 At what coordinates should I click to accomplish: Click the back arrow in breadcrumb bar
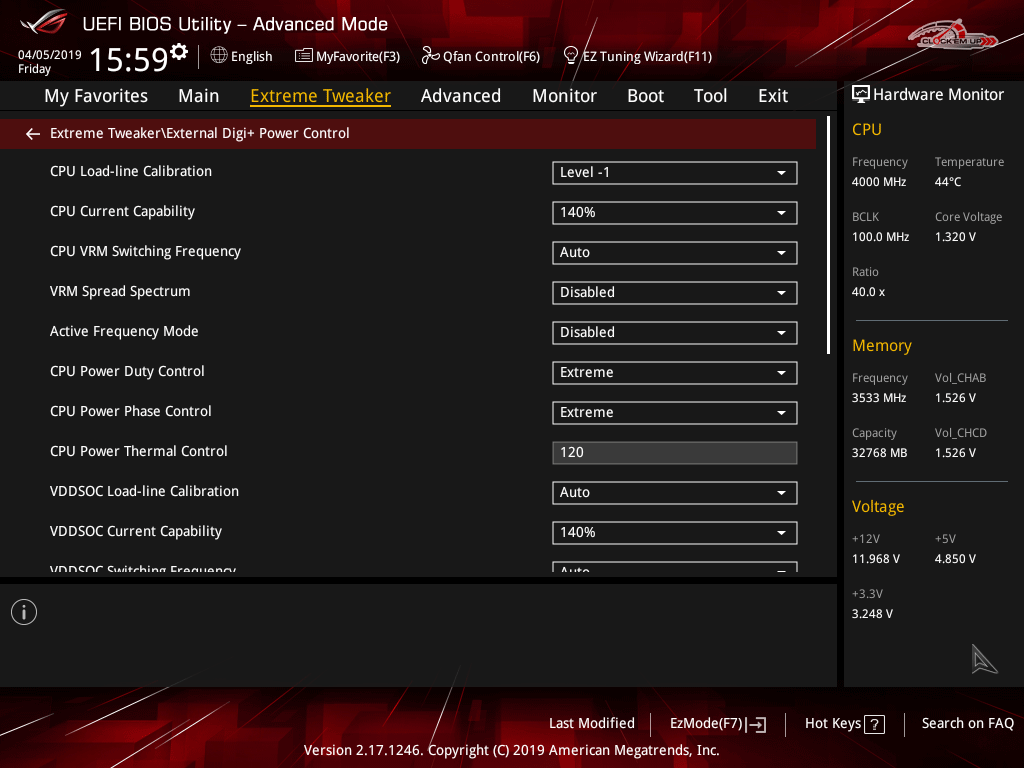click(x=33, y=134)
